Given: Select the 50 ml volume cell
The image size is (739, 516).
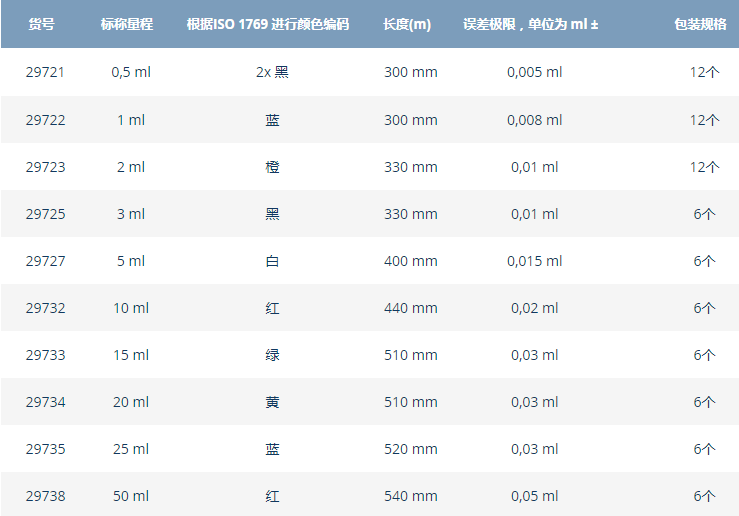Looking at the screenshot, I should 130,496.
